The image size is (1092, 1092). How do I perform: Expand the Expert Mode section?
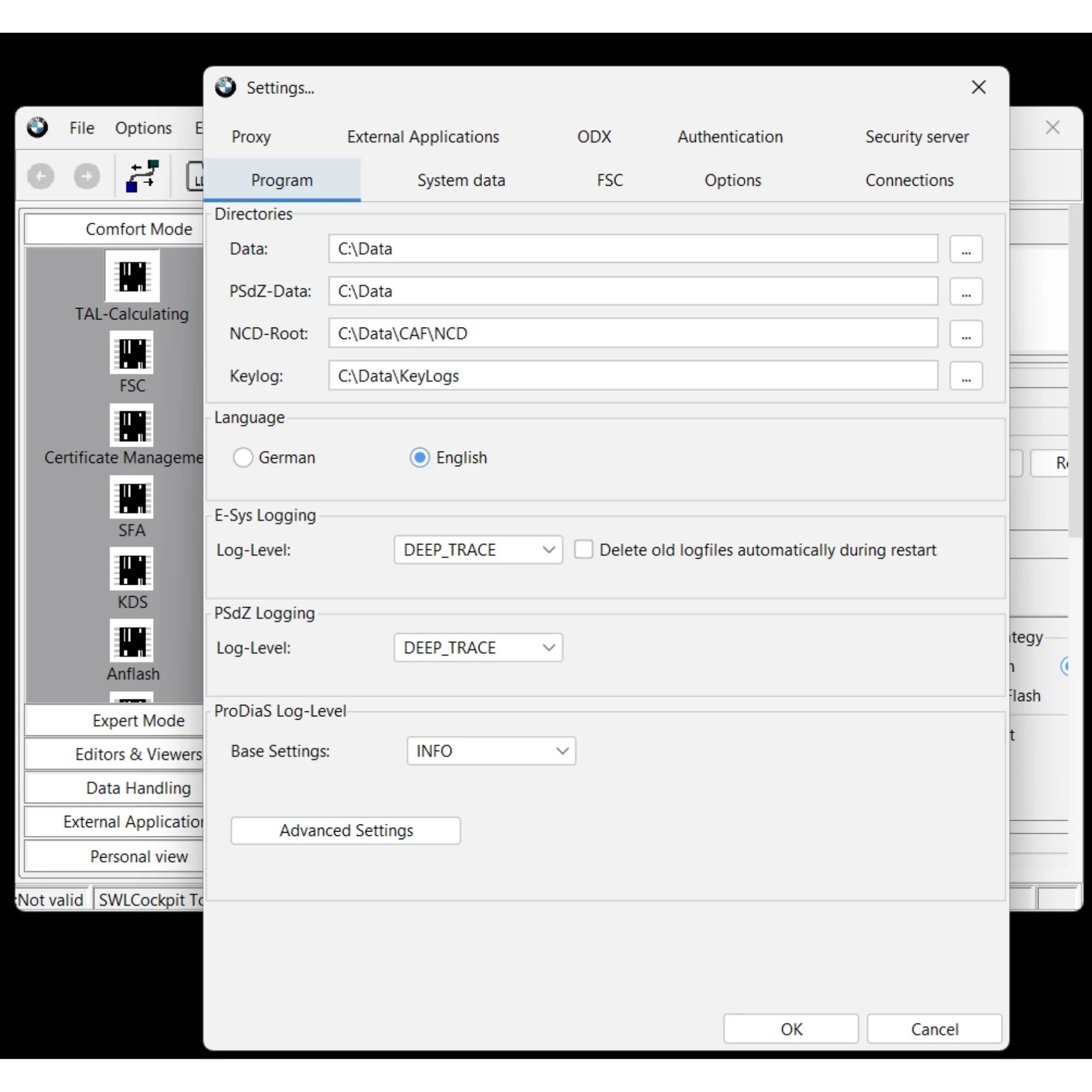tap(114, 721)
